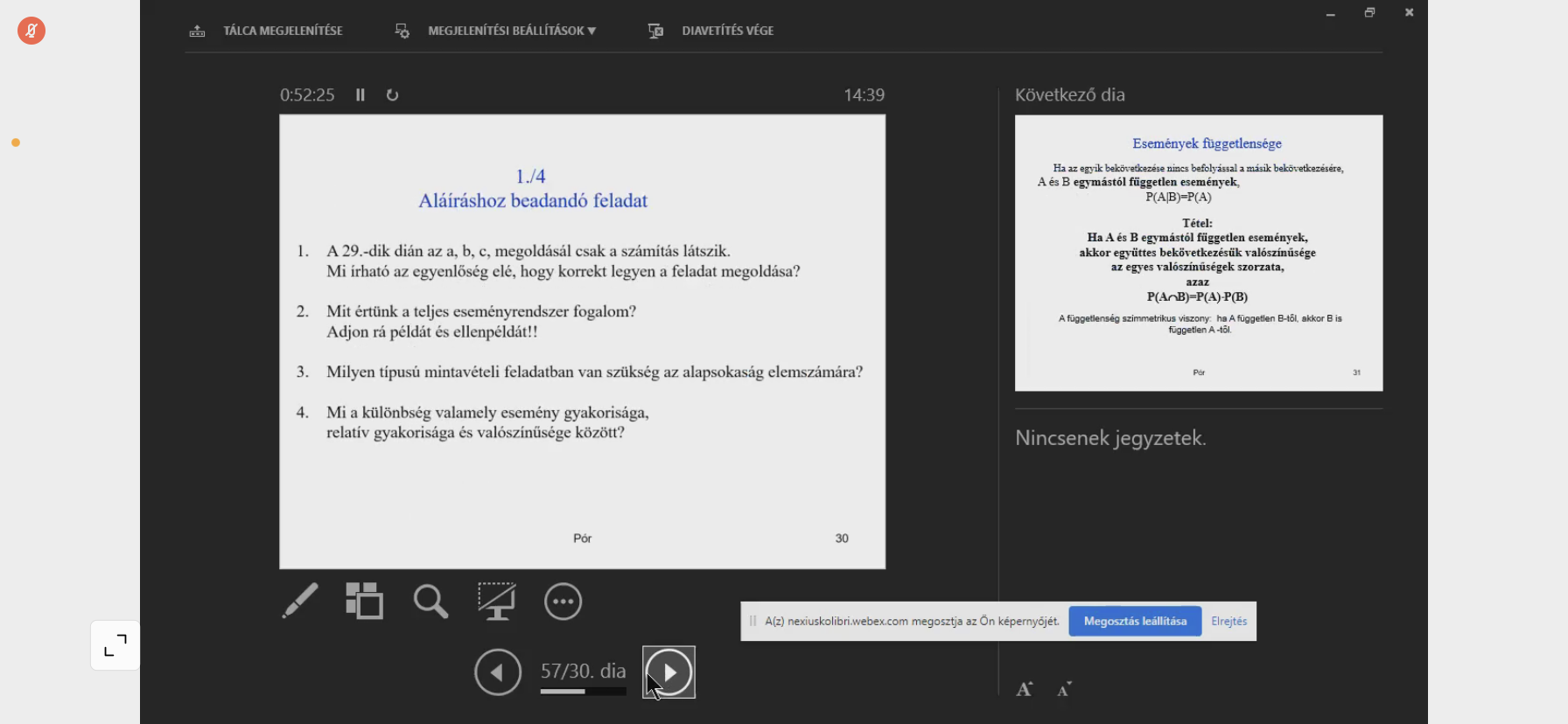The width and height of the screenshot is (1568, 724).
Task: Increase the notes text size
Action: pos(1025,690)
